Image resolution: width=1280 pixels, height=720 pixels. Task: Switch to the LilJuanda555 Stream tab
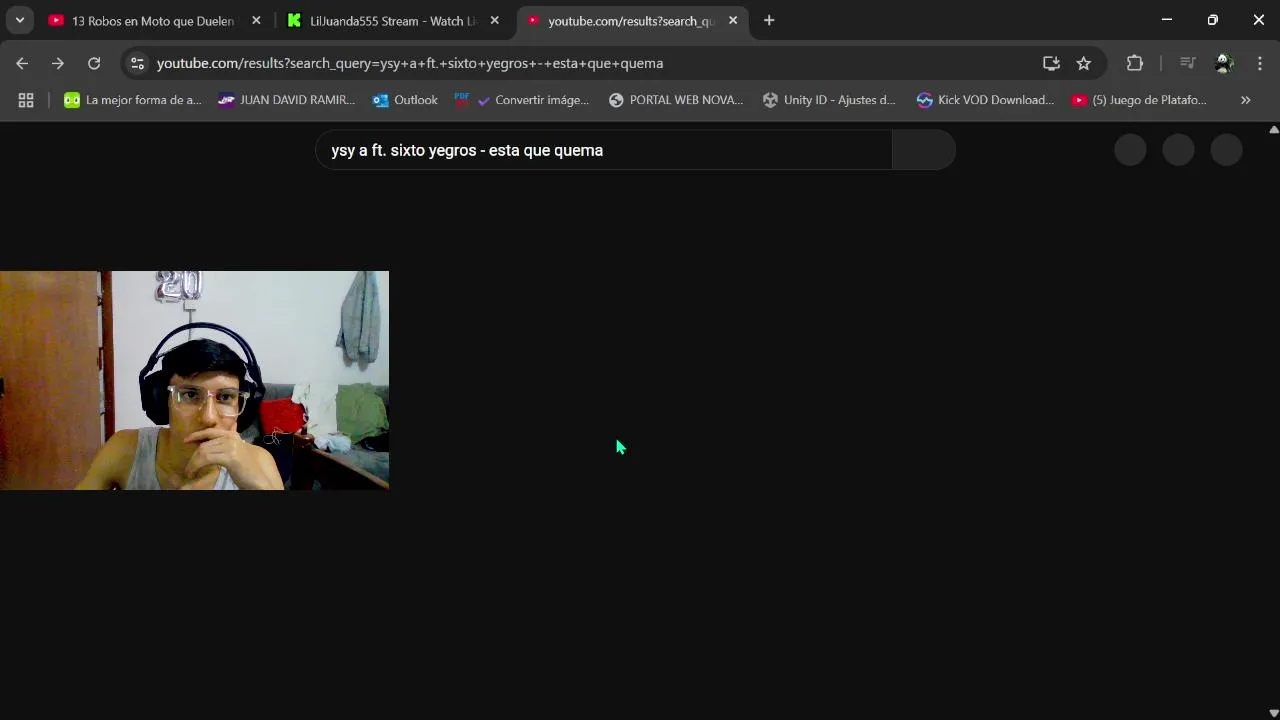pos(394,20)
